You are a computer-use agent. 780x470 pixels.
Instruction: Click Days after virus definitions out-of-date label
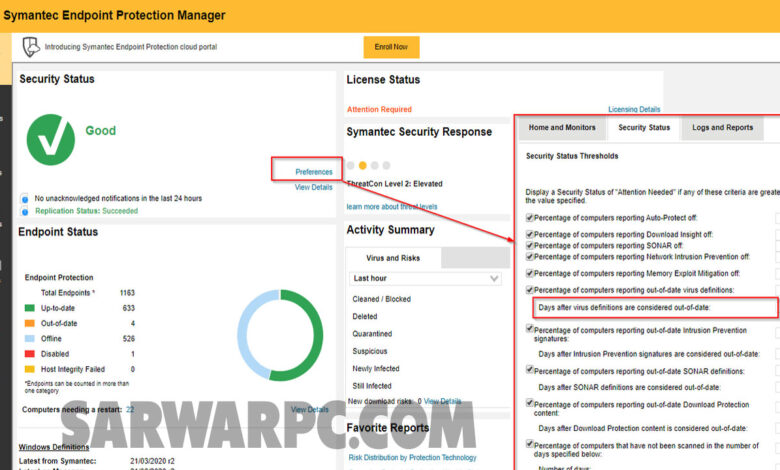point(624,308)
